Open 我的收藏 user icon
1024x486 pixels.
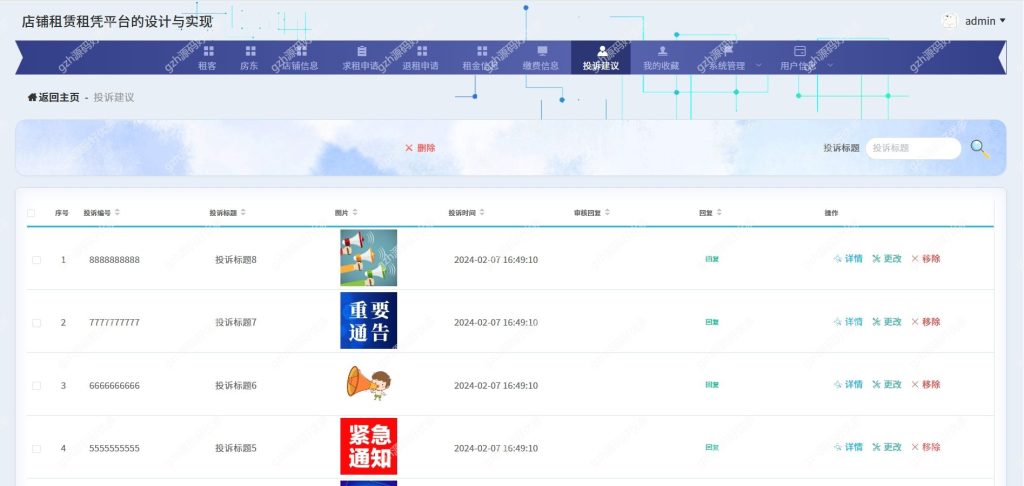(x=662, y=51)
